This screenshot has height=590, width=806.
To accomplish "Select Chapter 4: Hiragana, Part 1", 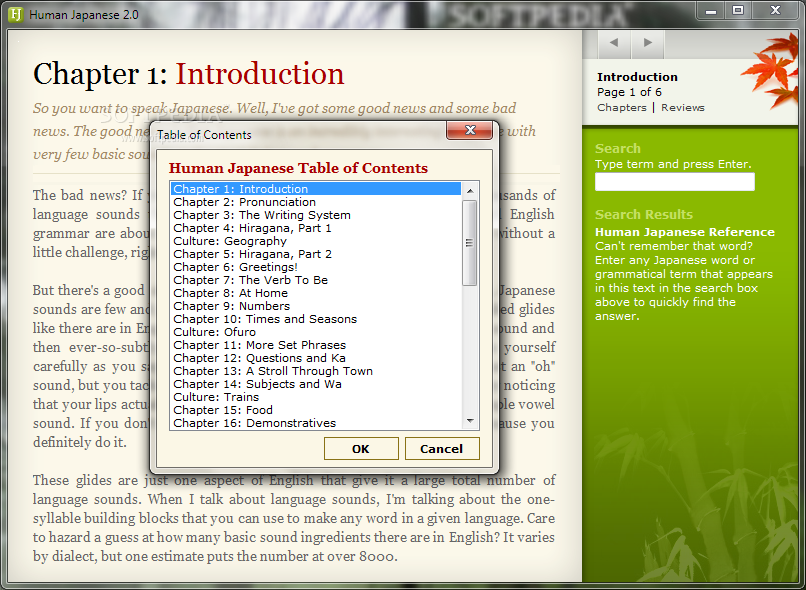I will tap(316, 228).
